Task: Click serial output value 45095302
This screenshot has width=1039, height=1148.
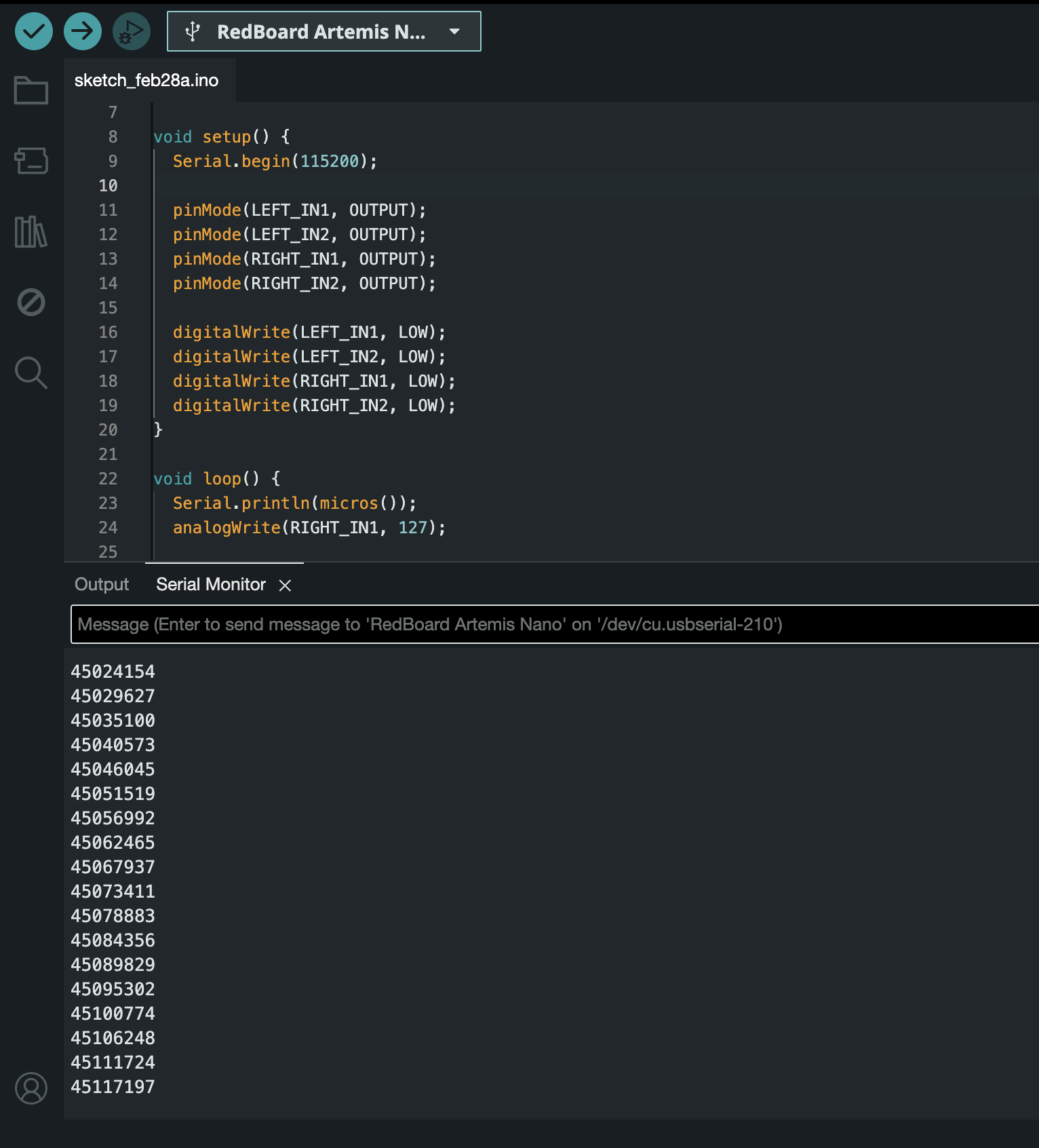Action: click(x=113, y=989)
